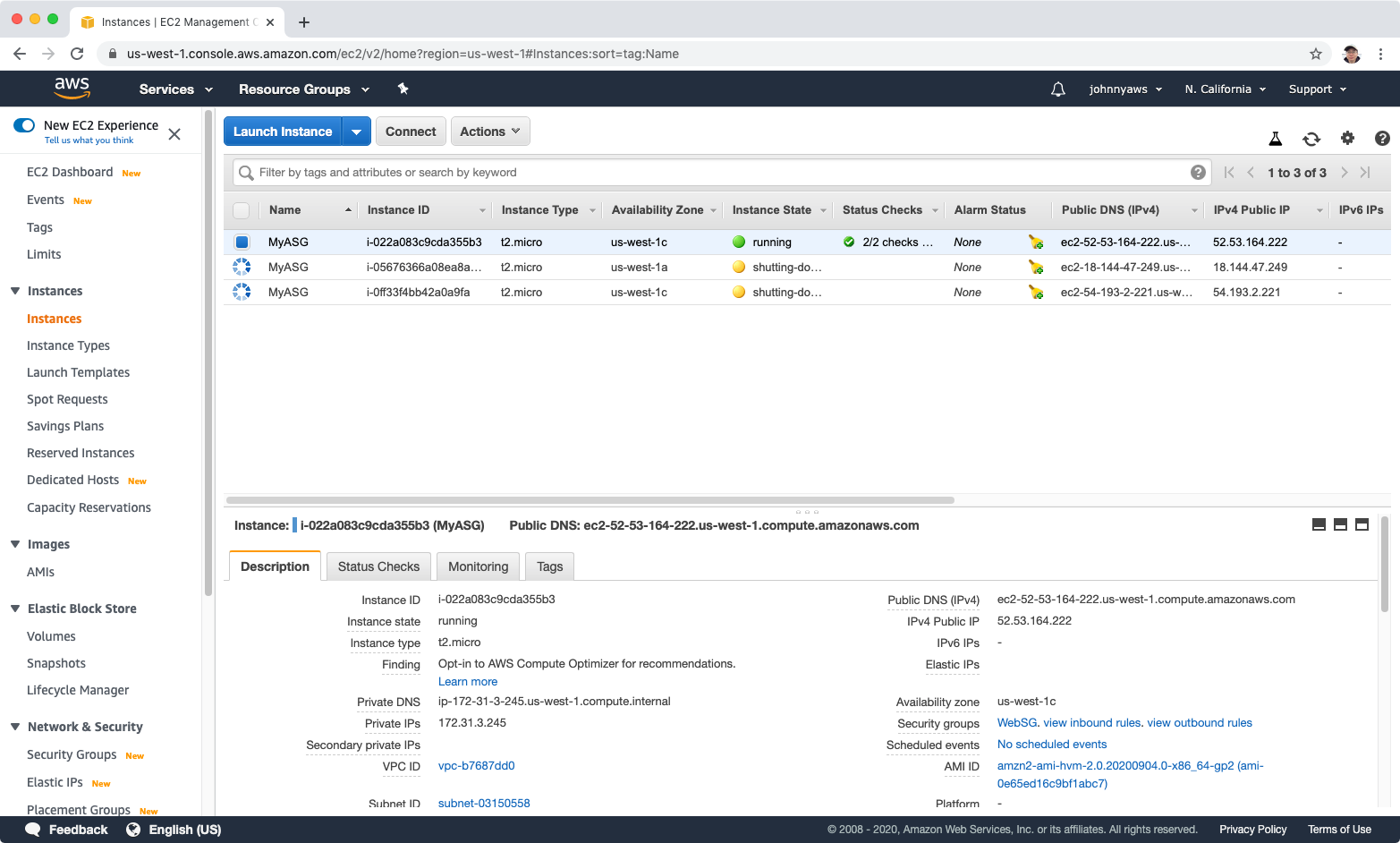Open the notifications bell icon
This screenshot has width=1400, height=843.
tap(1058, 89)
